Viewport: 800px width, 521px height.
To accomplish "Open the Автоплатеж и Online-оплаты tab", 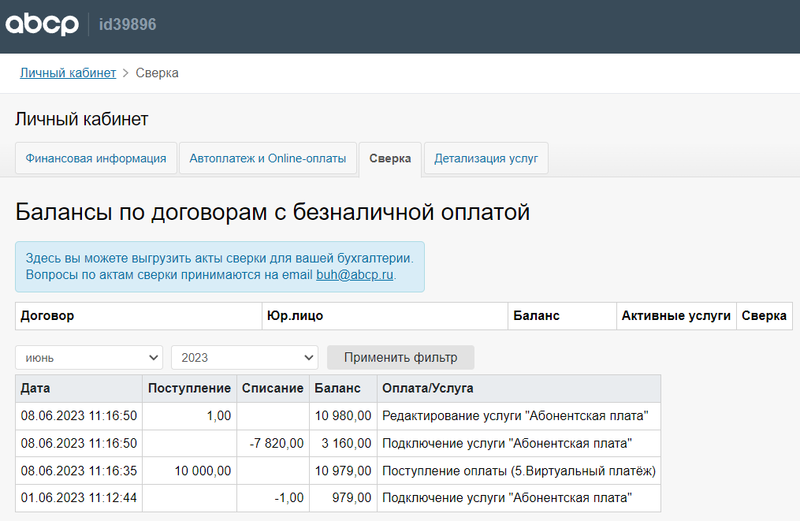I will (267, 158).
